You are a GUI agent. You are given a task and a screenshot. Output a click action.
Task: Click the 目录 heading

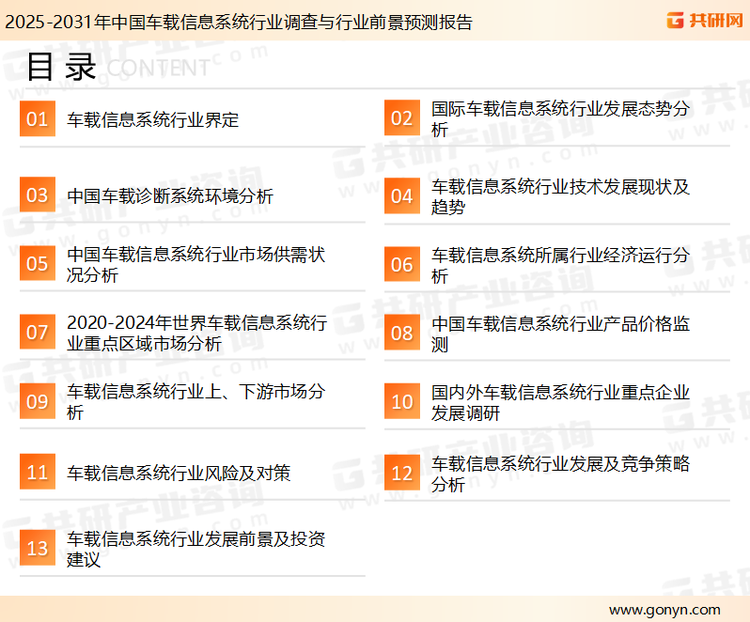[x=61, y=67]
